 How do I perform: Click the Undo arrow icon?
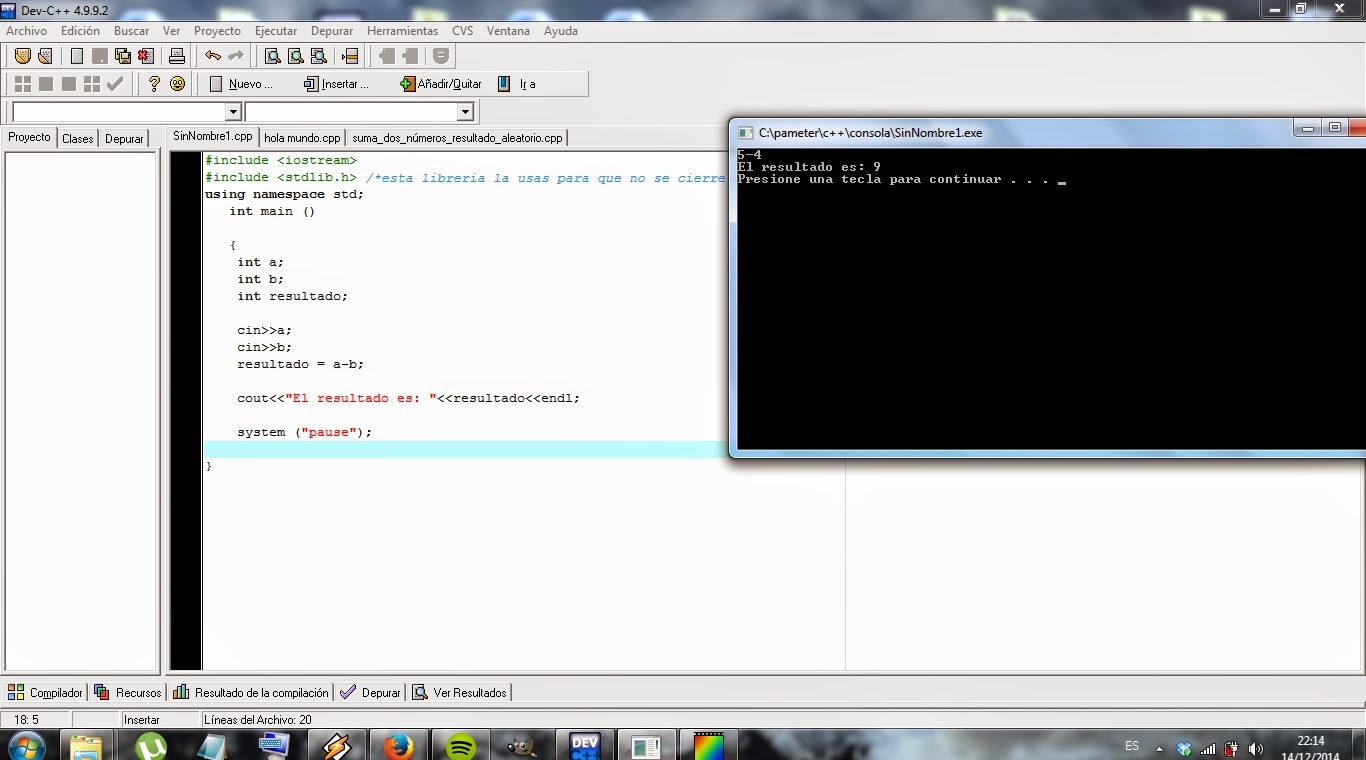click(212, 56)
